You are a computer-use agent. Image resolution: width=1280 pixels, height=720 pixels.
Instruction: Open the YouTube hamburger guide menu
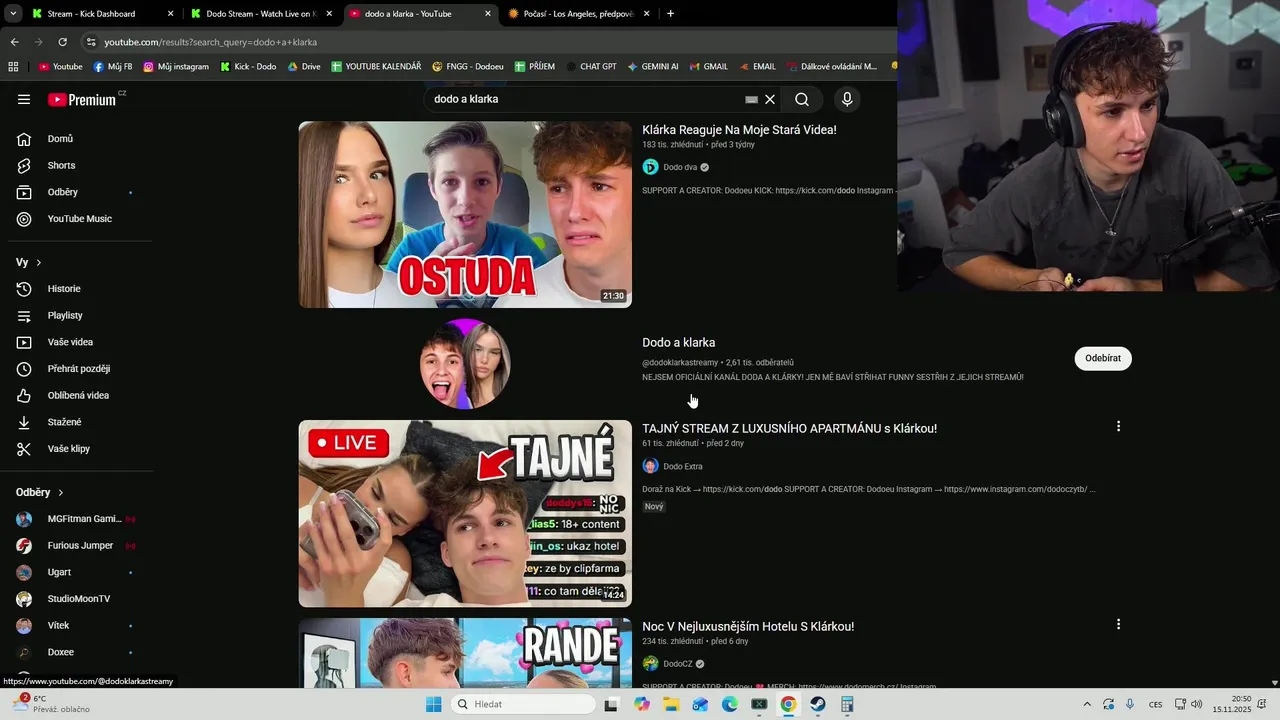click(24, 99)
